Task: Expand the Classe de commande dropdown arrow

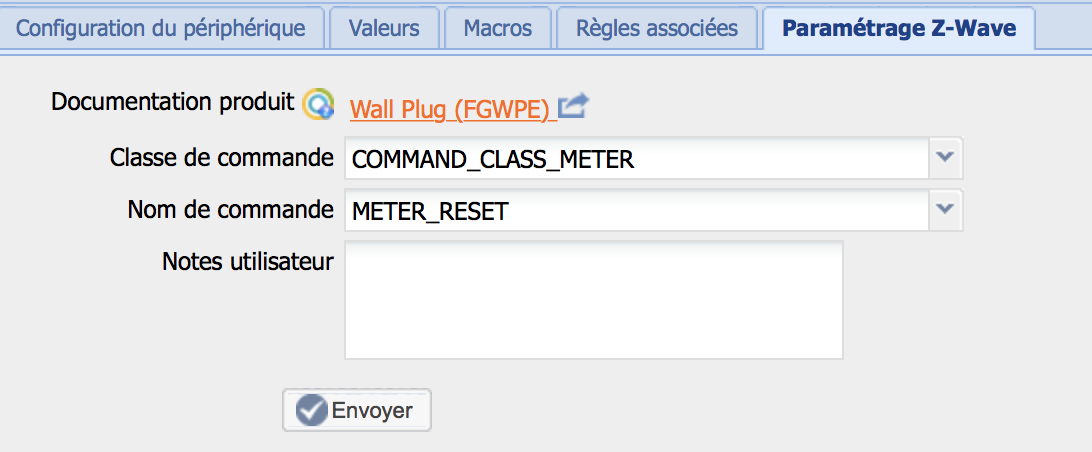Action: [945, 158]
